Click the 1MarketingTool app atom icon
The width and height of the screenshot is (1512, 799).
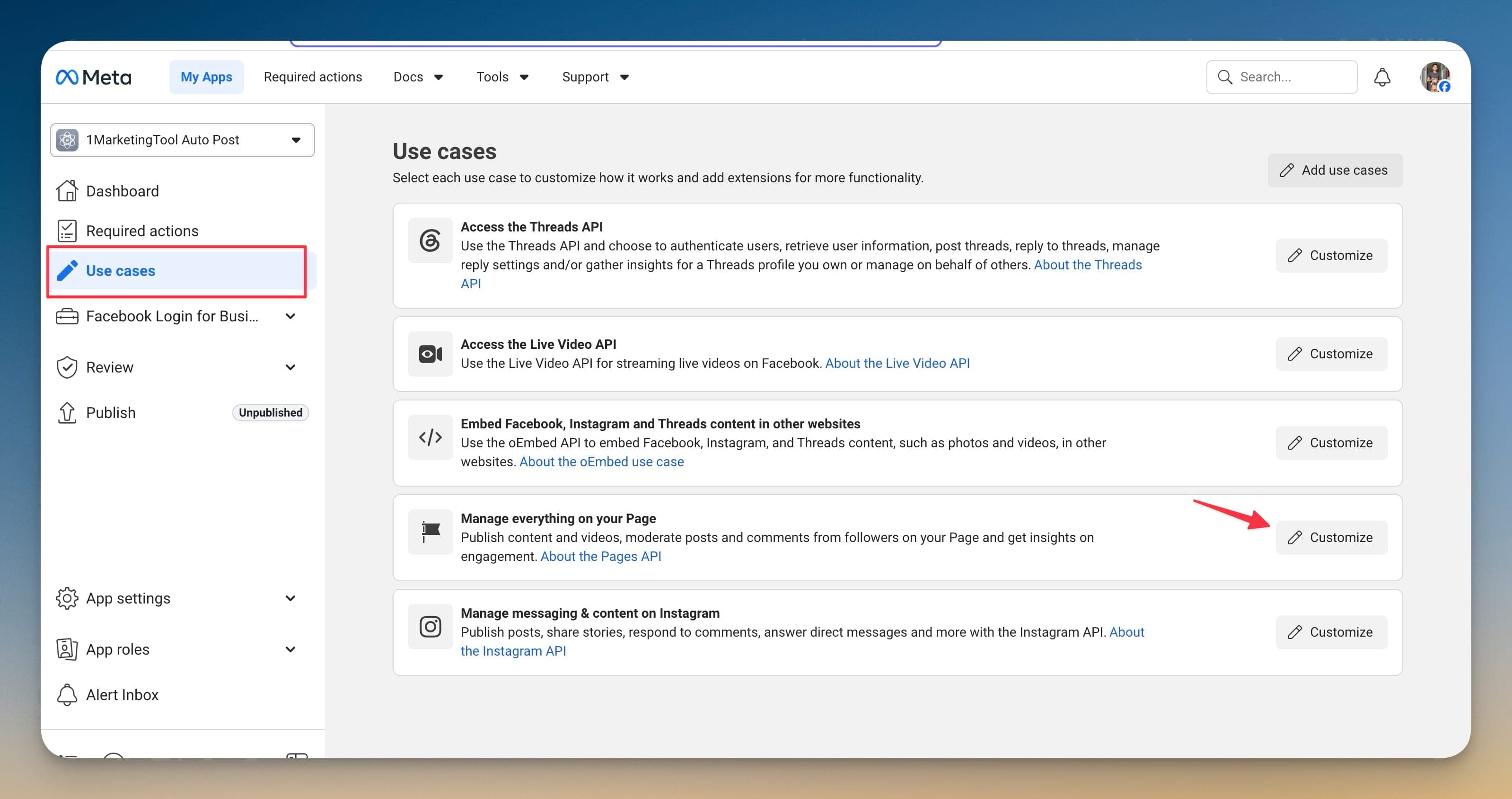pos(67,140)
